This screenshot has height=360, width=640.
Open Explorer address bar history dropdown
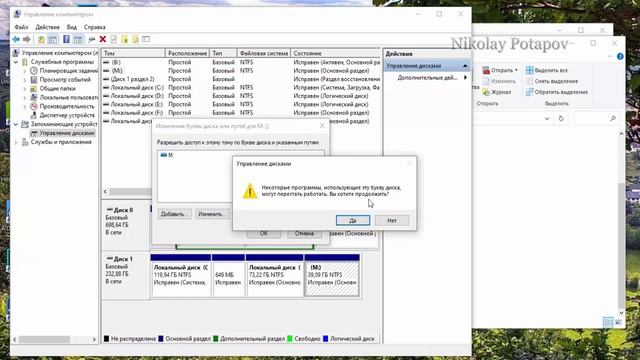coord(547,119)
